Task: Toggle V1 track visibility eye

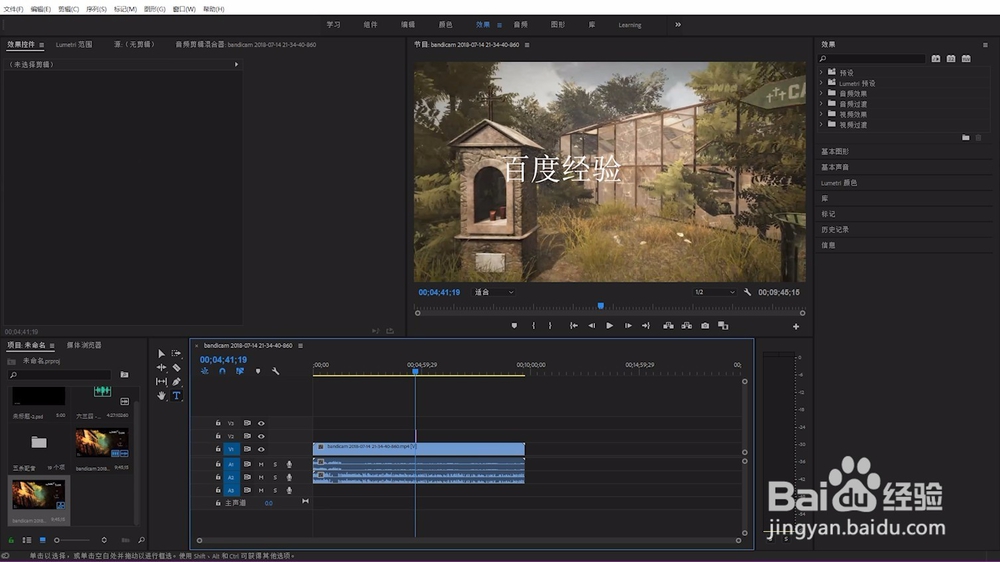Action: point(261,449)
